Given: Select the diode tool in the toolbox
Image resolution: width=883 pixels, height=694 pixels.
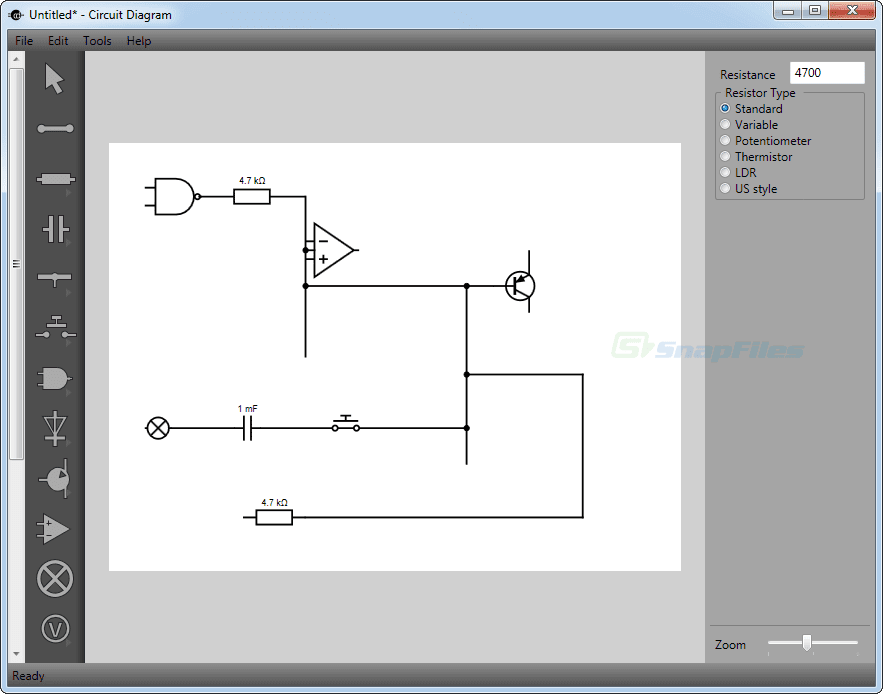Looking at the screenshot, I should click(x=55, y=429).
